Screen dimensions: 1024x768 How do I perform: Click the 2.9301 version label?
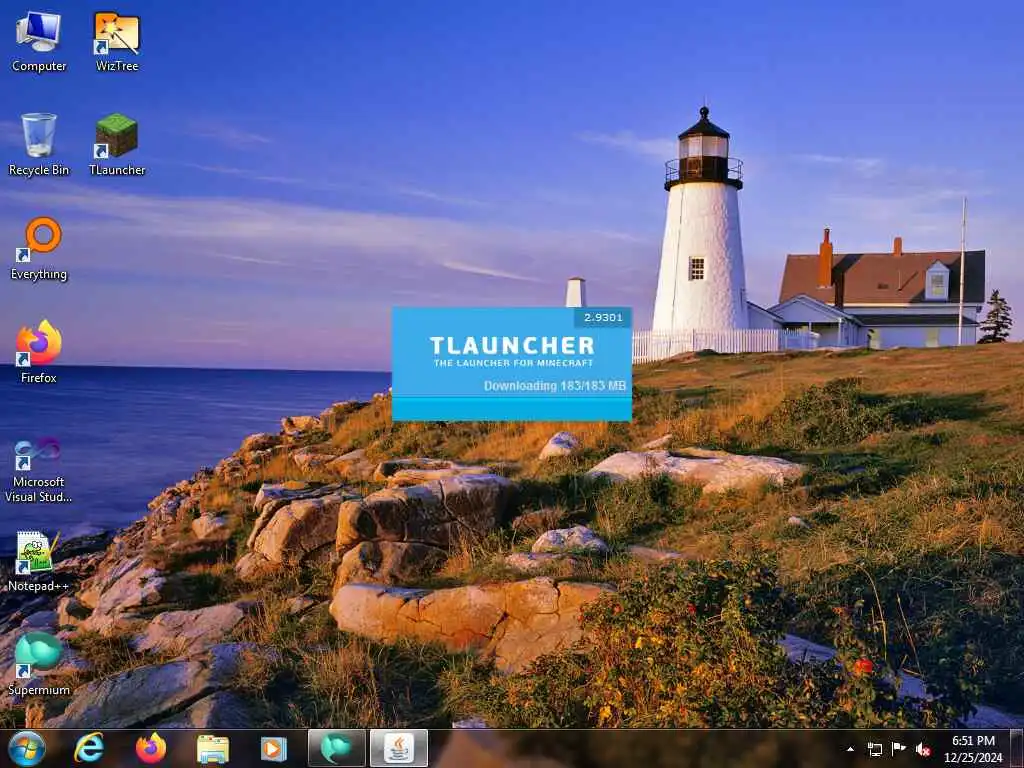coord(603,317)
